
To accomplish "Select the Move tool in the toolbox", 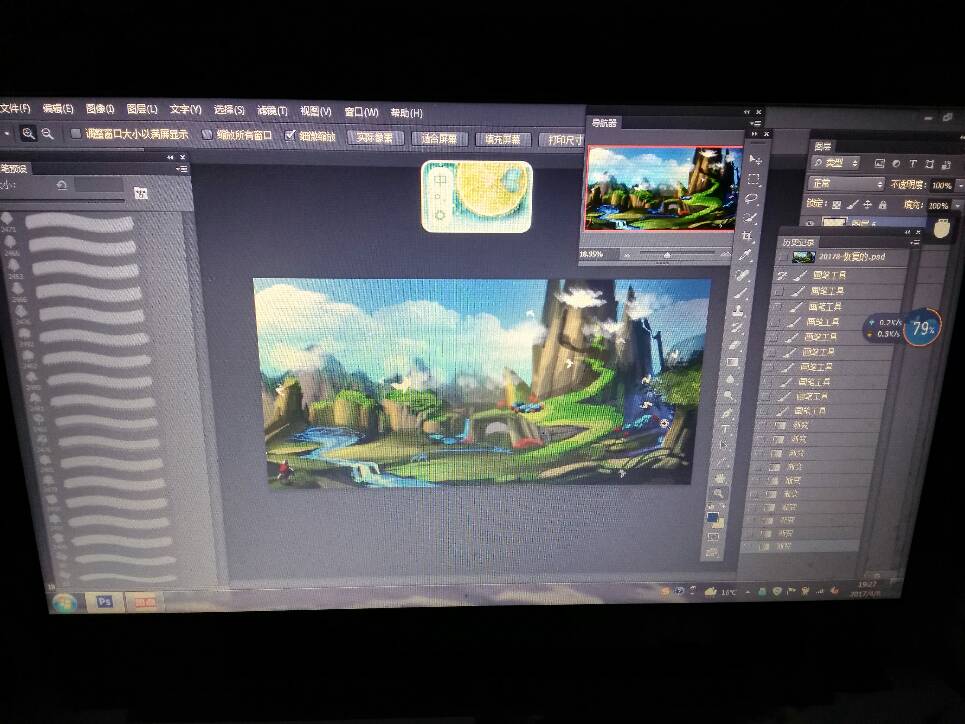I will click(755, 160).
